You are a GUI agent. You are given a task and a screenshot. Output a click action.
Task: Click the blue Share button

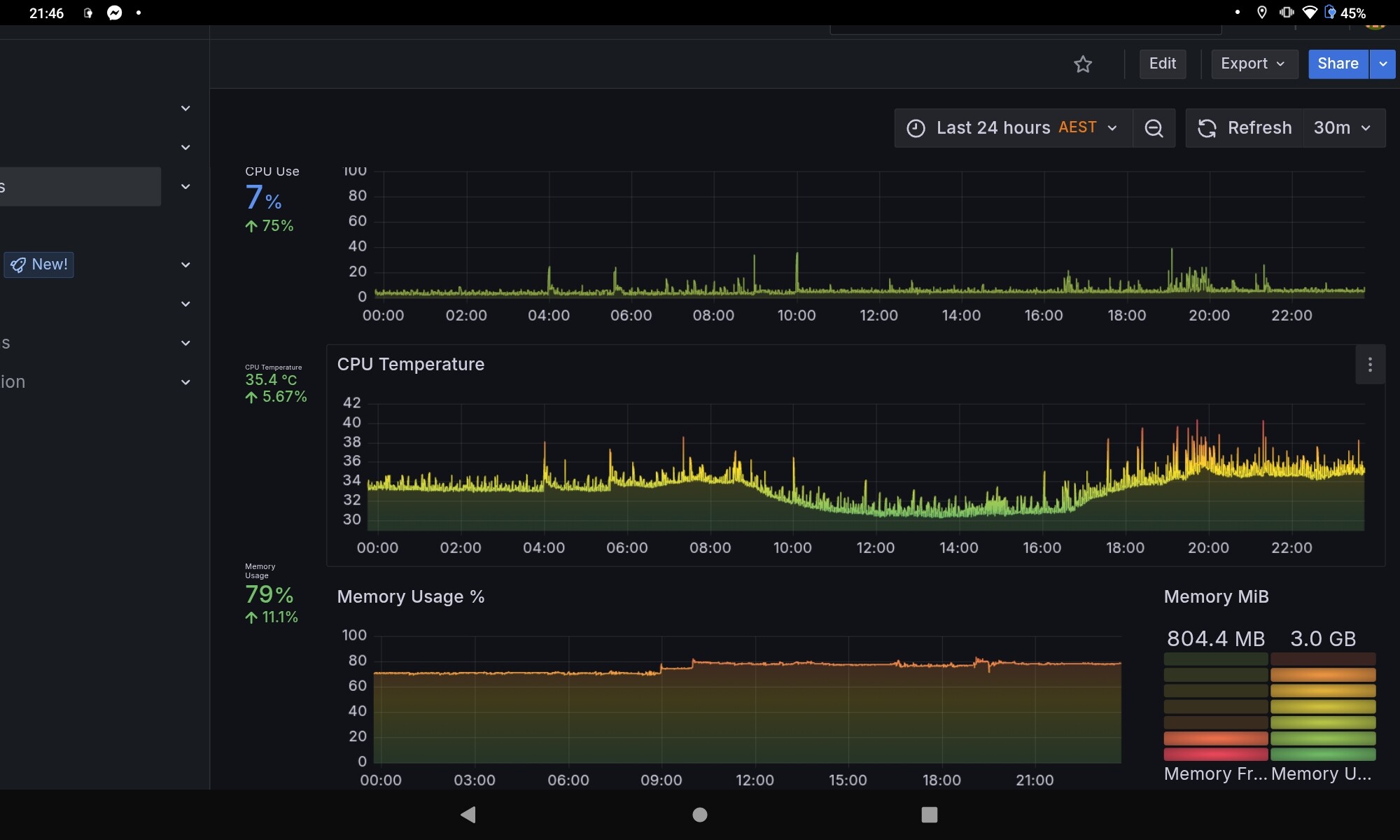1338,64
